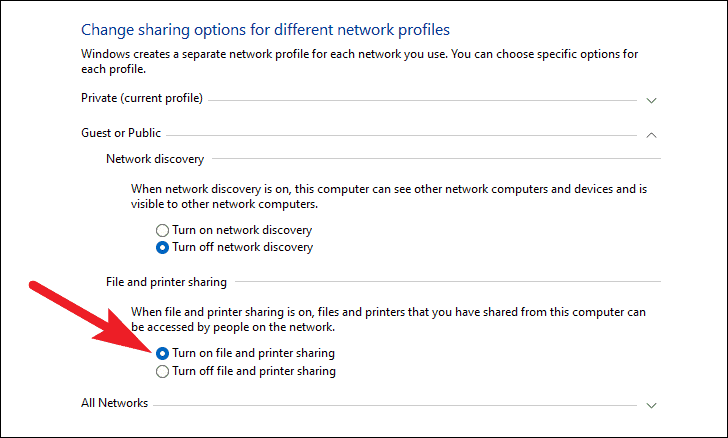Click the Guest or Public header text
The image size is (728, 438).
click(x=121, y=132)
